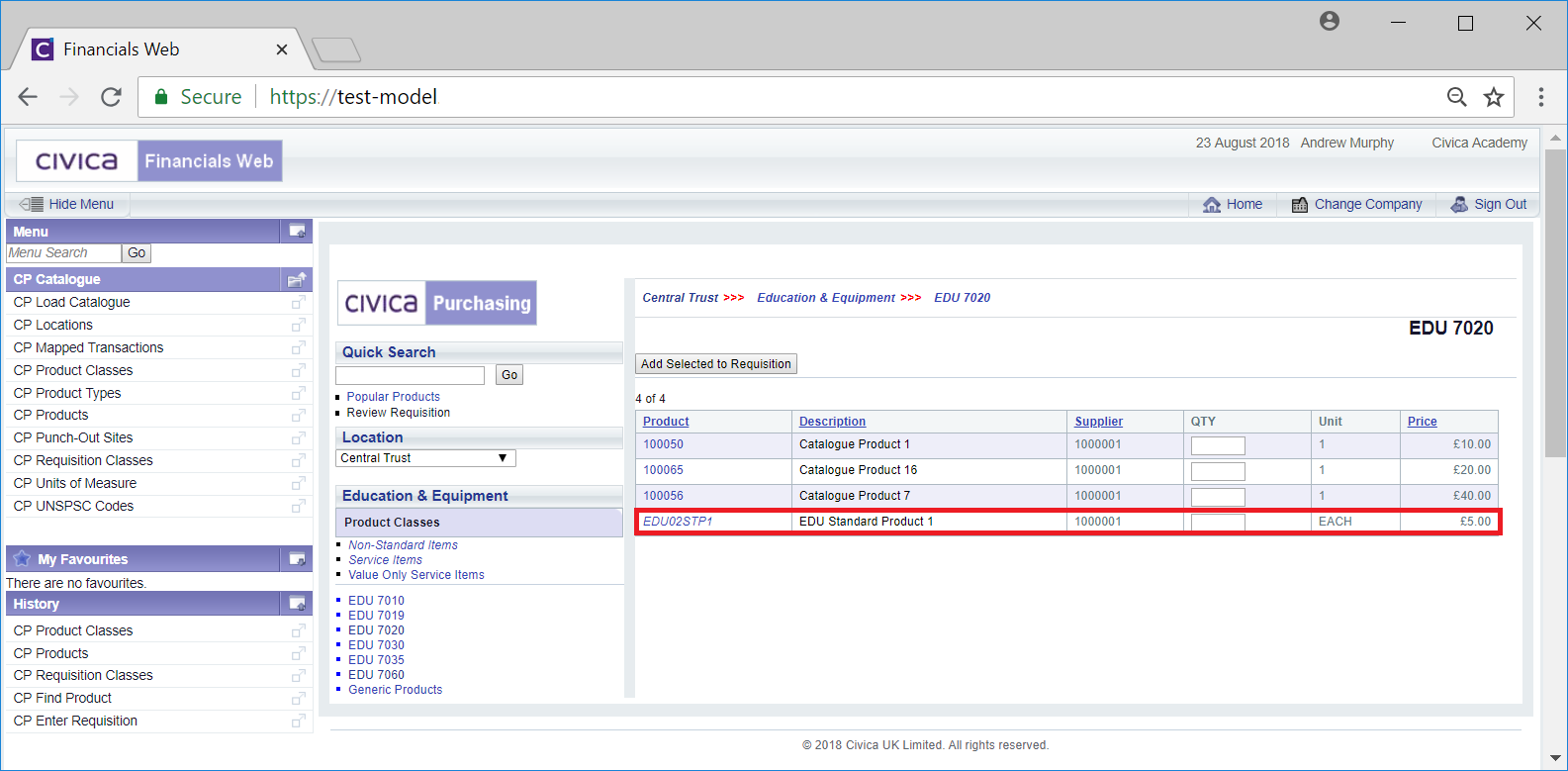Open the Non-Standard Items link

[x=404, y=545]
